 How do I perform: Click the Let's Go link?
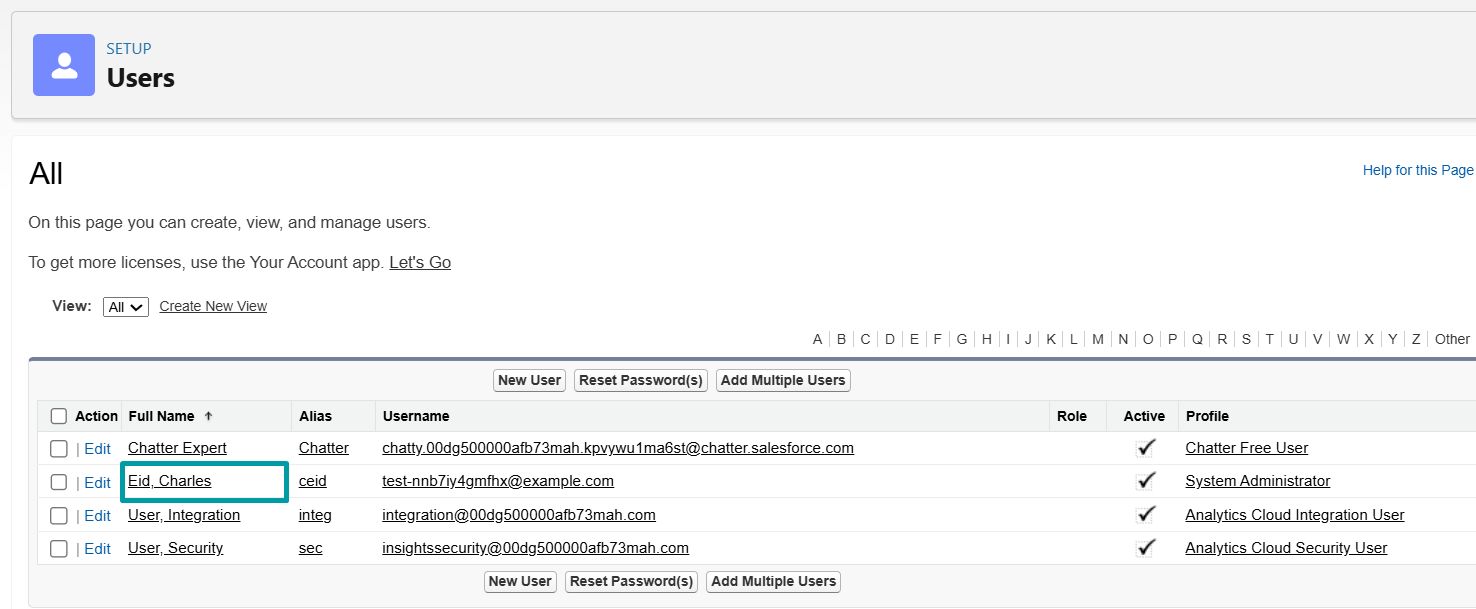(x=420, y=262)
